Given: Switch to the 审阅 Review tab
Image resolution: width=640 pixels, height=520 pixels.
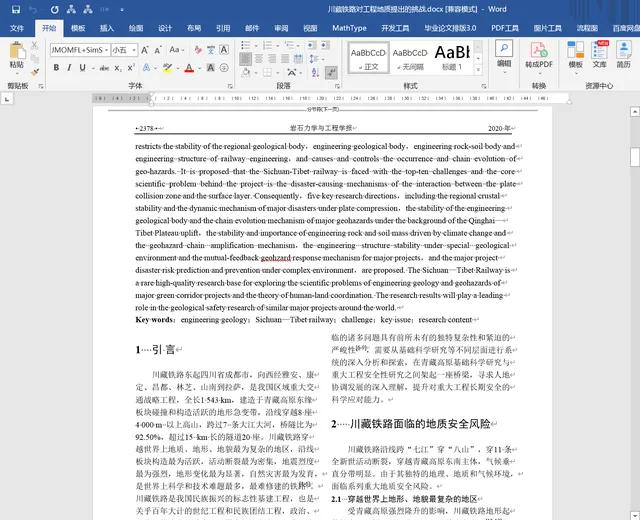Looking at the screenshot, I should 281,28.
